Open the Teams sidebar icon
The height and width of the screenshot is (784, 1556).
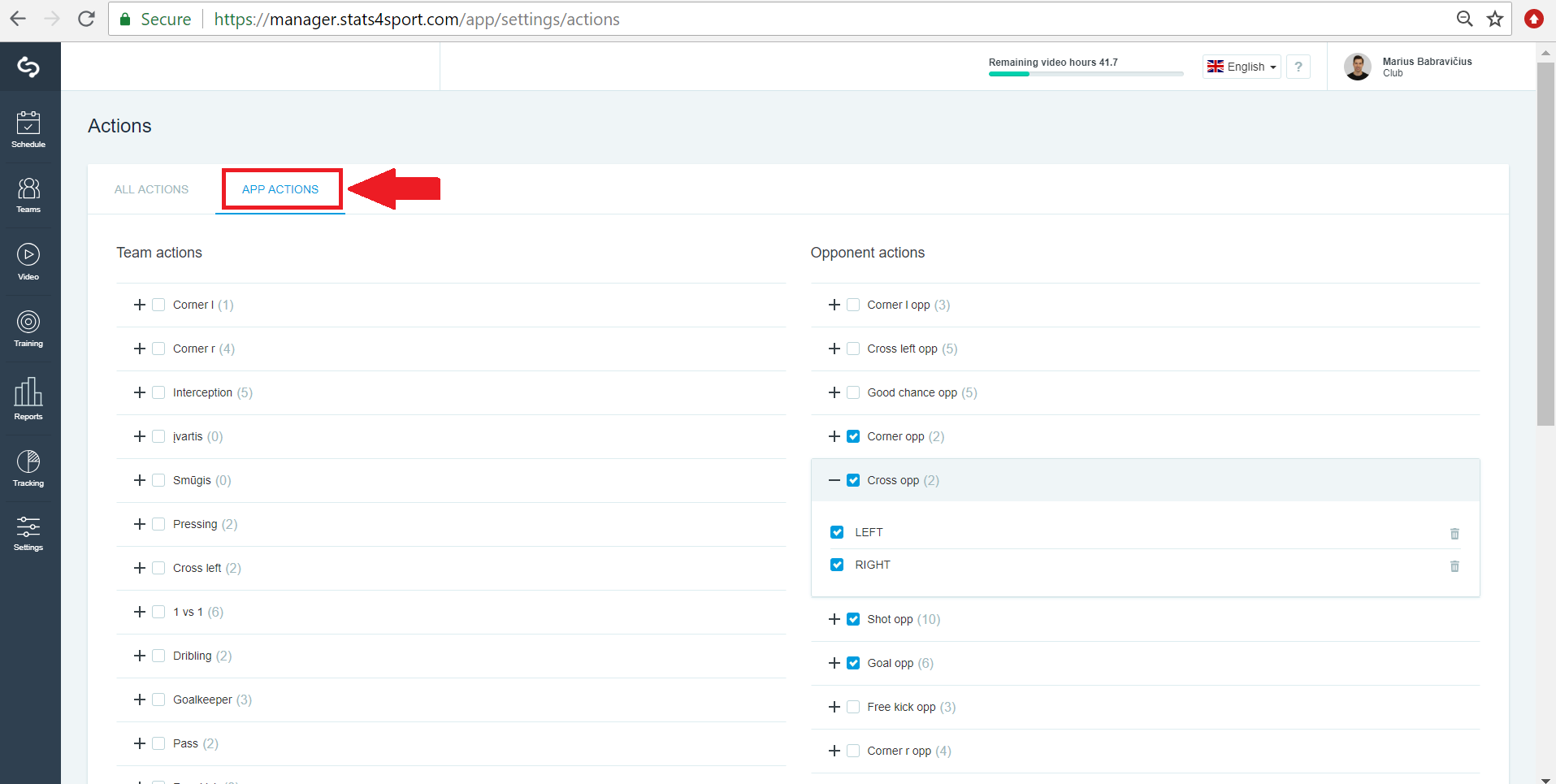pos(28,195)
